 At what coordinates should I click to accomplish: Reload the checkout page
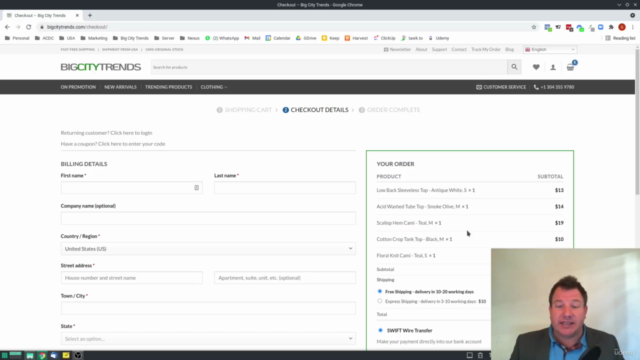point(29,27)
